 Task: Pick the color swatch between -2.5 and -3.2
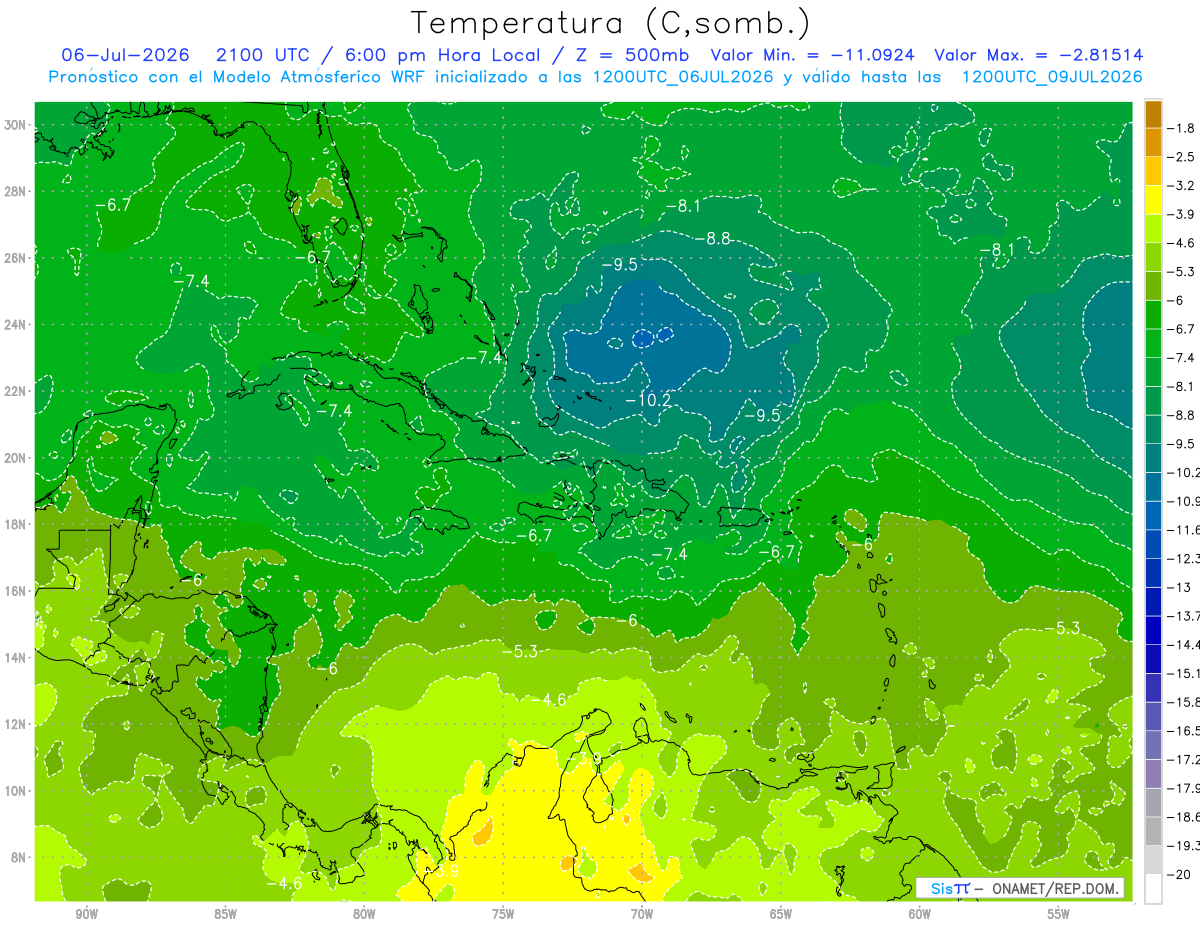point(1153,171)
